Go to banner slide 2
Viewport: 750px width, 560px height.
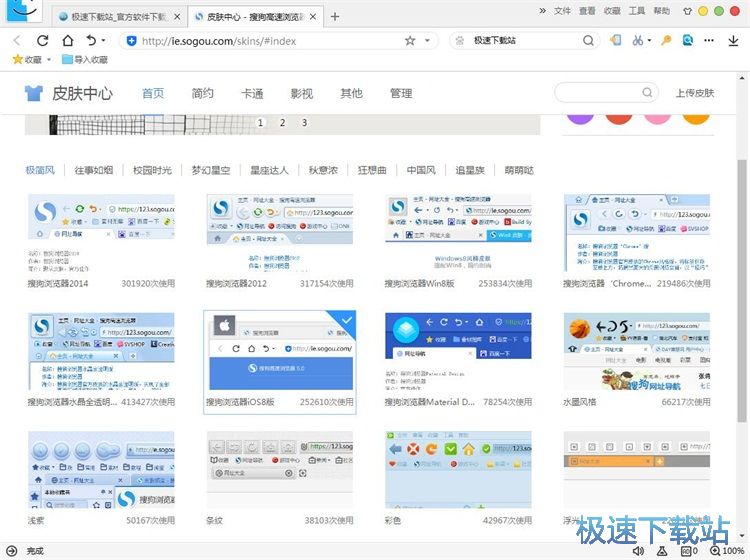[x=282, y=123]
